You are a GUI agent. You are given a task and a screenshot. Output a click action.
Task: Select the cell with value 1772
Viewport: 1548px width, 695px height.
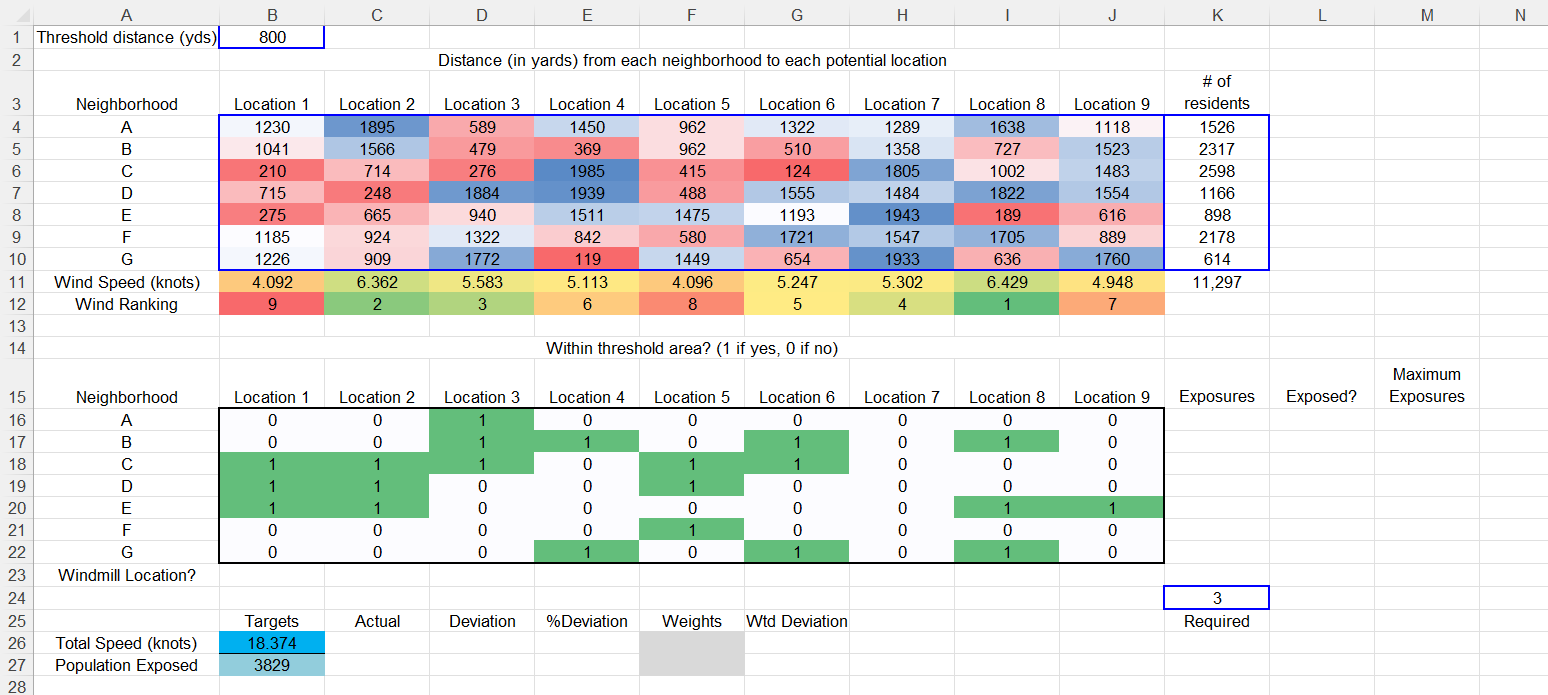(x=482, y=259)
